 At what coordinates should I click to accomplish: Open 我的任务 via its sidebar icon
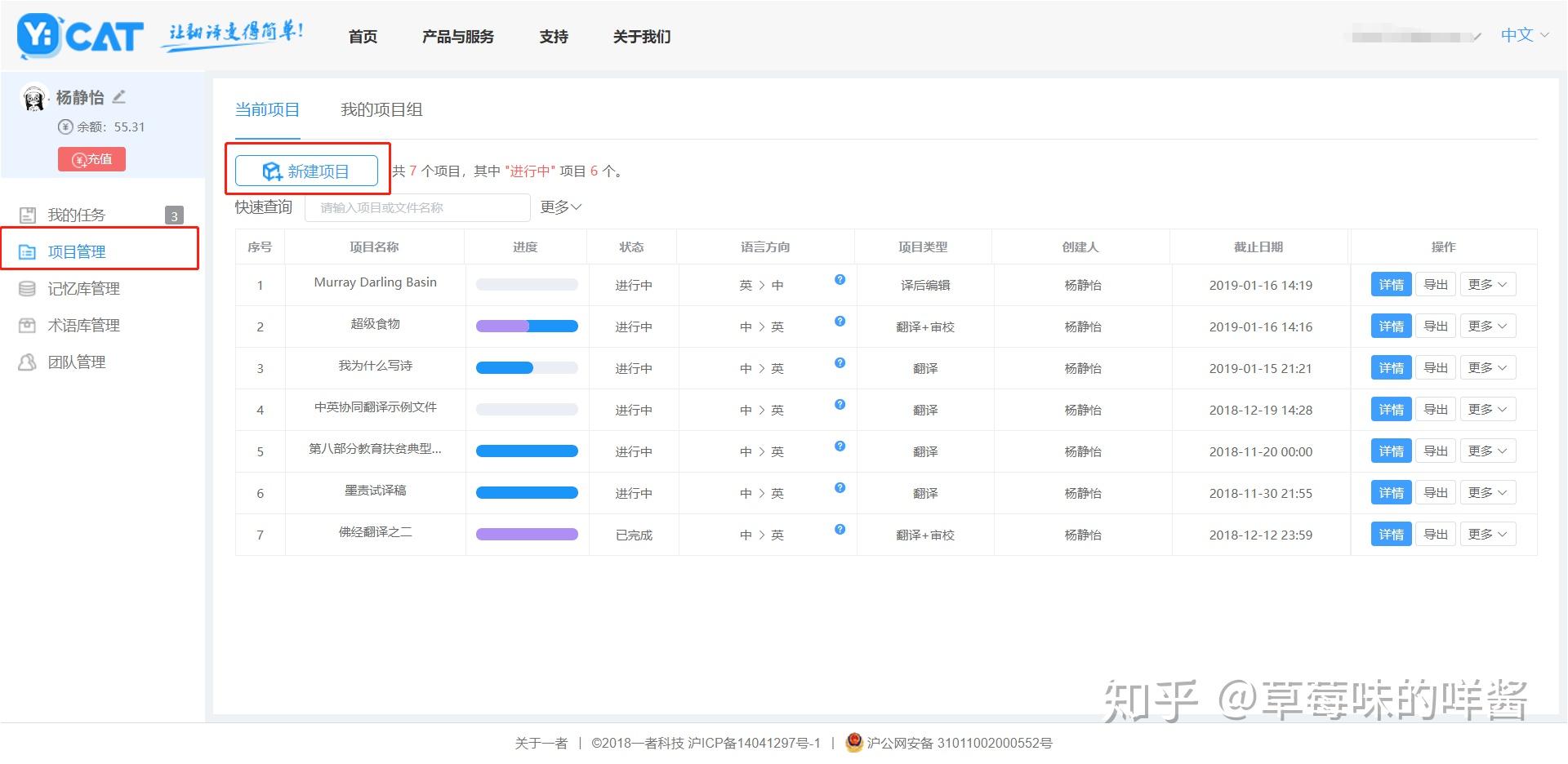click(29, 215)
